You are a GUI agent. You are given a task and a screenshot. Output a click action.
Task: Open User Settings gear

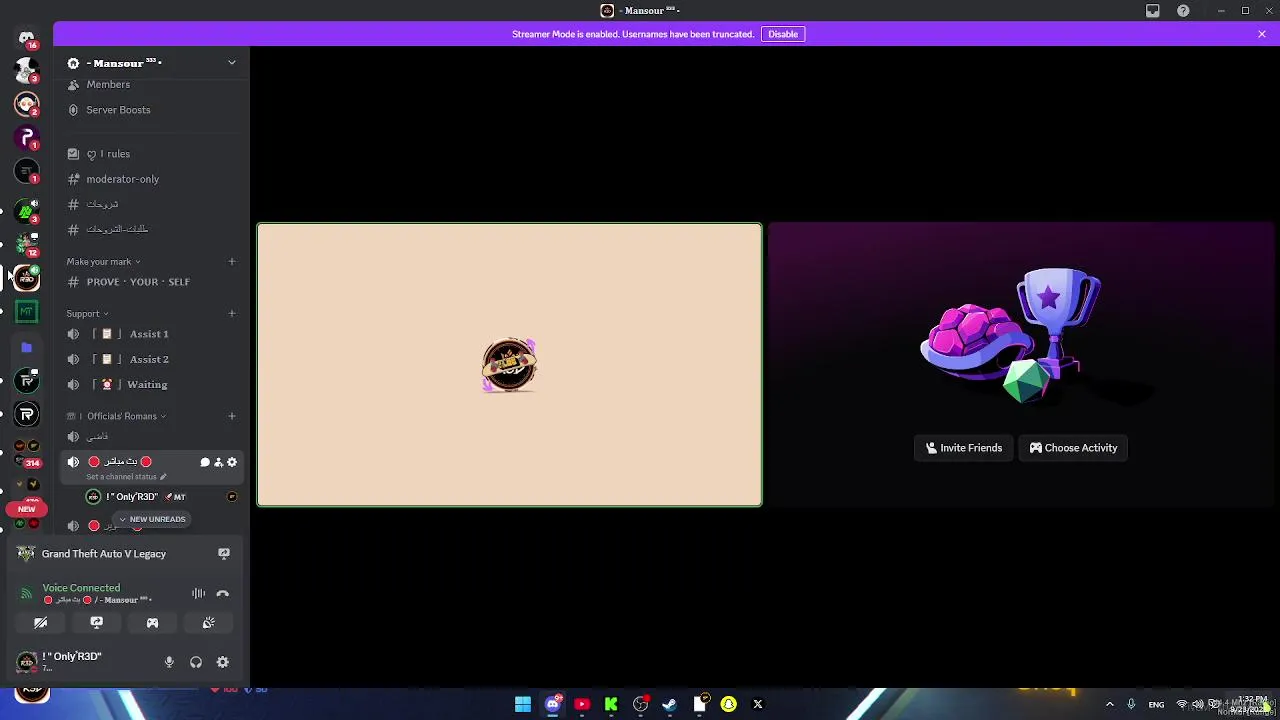coord(222,662)
